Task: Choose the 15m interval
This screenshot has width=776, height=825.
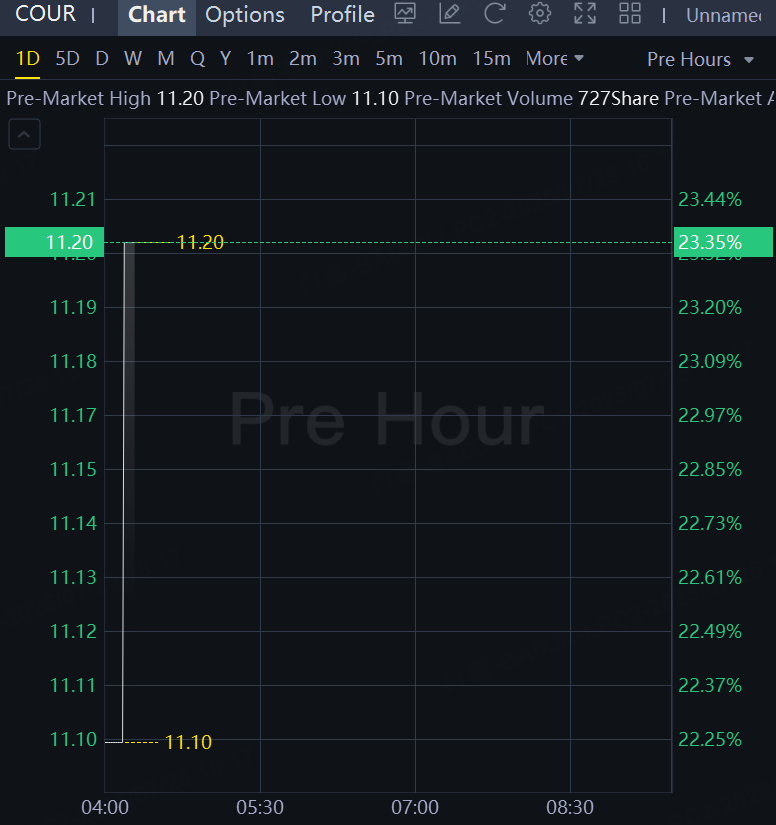Action: point(491,58)
